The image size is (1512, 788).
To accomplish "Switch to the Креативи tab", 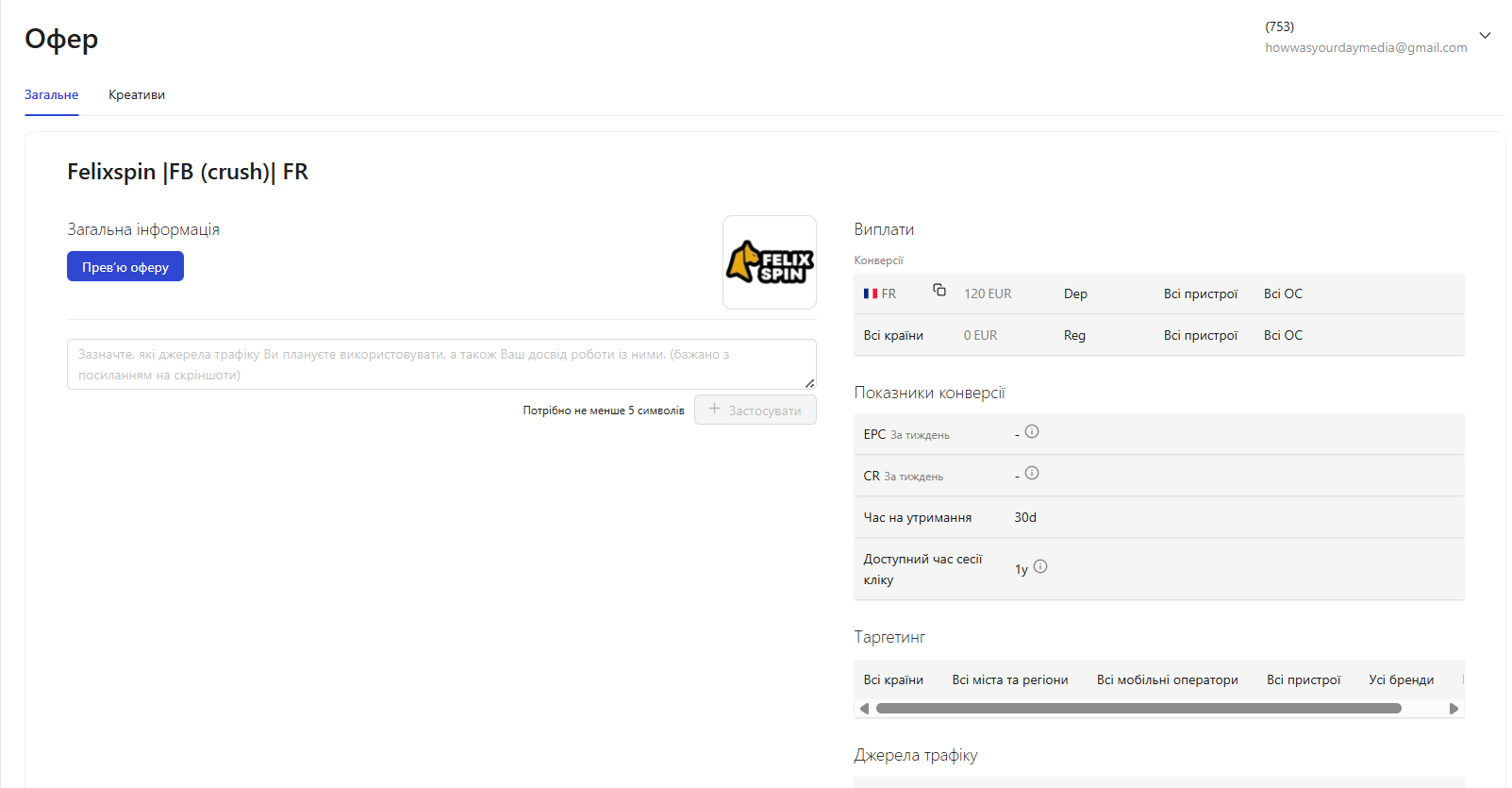I will click(x=137, y=94).
